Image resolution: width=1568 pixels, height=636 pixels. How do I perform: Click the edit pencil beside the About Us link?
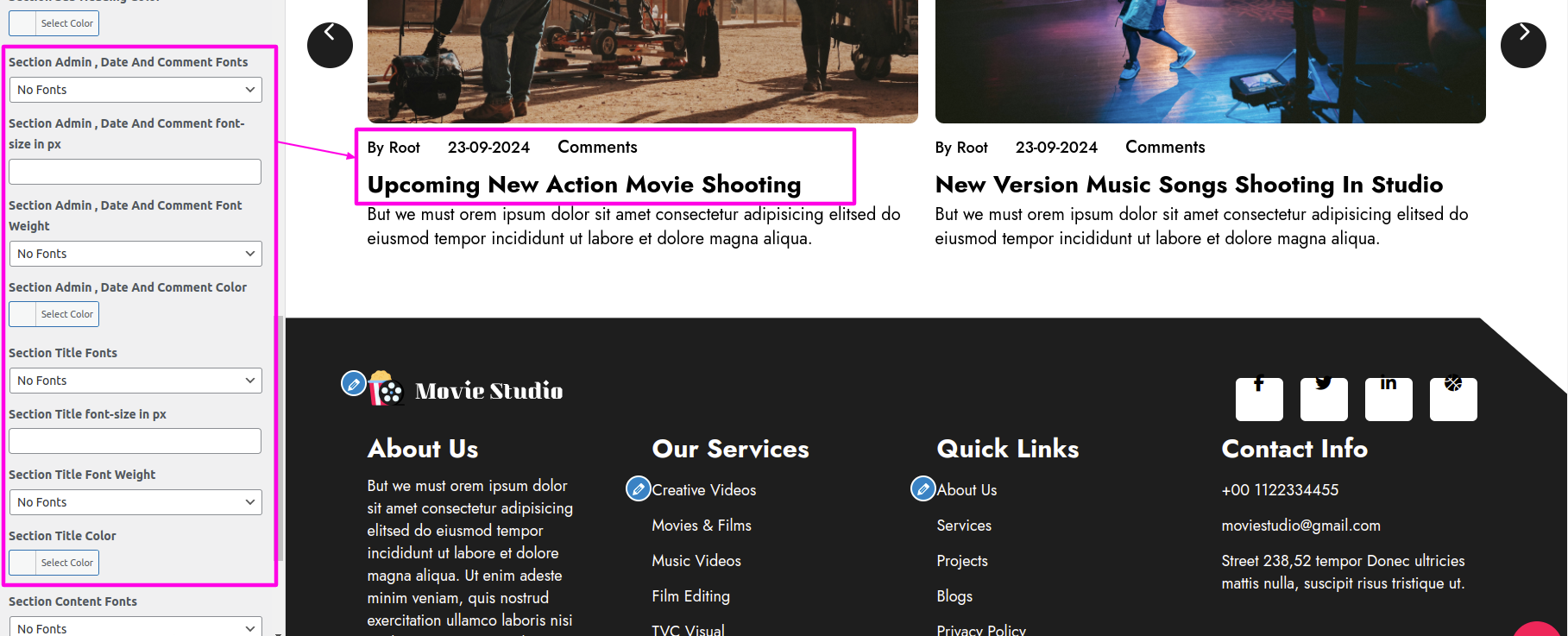(x=923, y=489)
